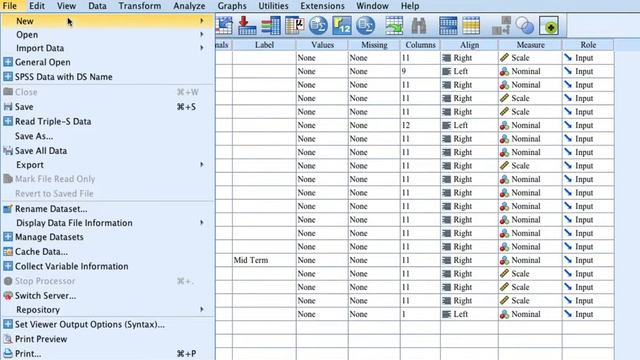
Task: Expand the Import Data submenu arrow
Action: coord(202,48)
